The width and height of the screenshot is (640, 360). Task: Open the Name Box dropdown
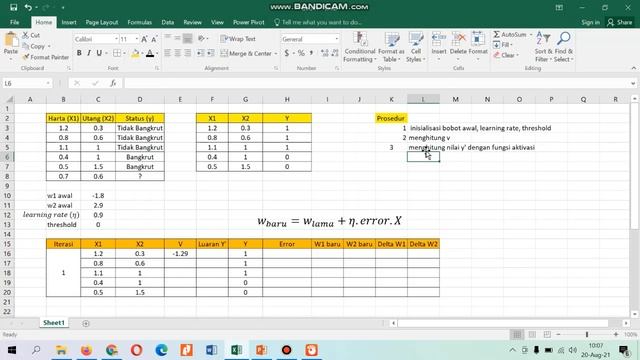pyautogui.click(x=48, y=83)
